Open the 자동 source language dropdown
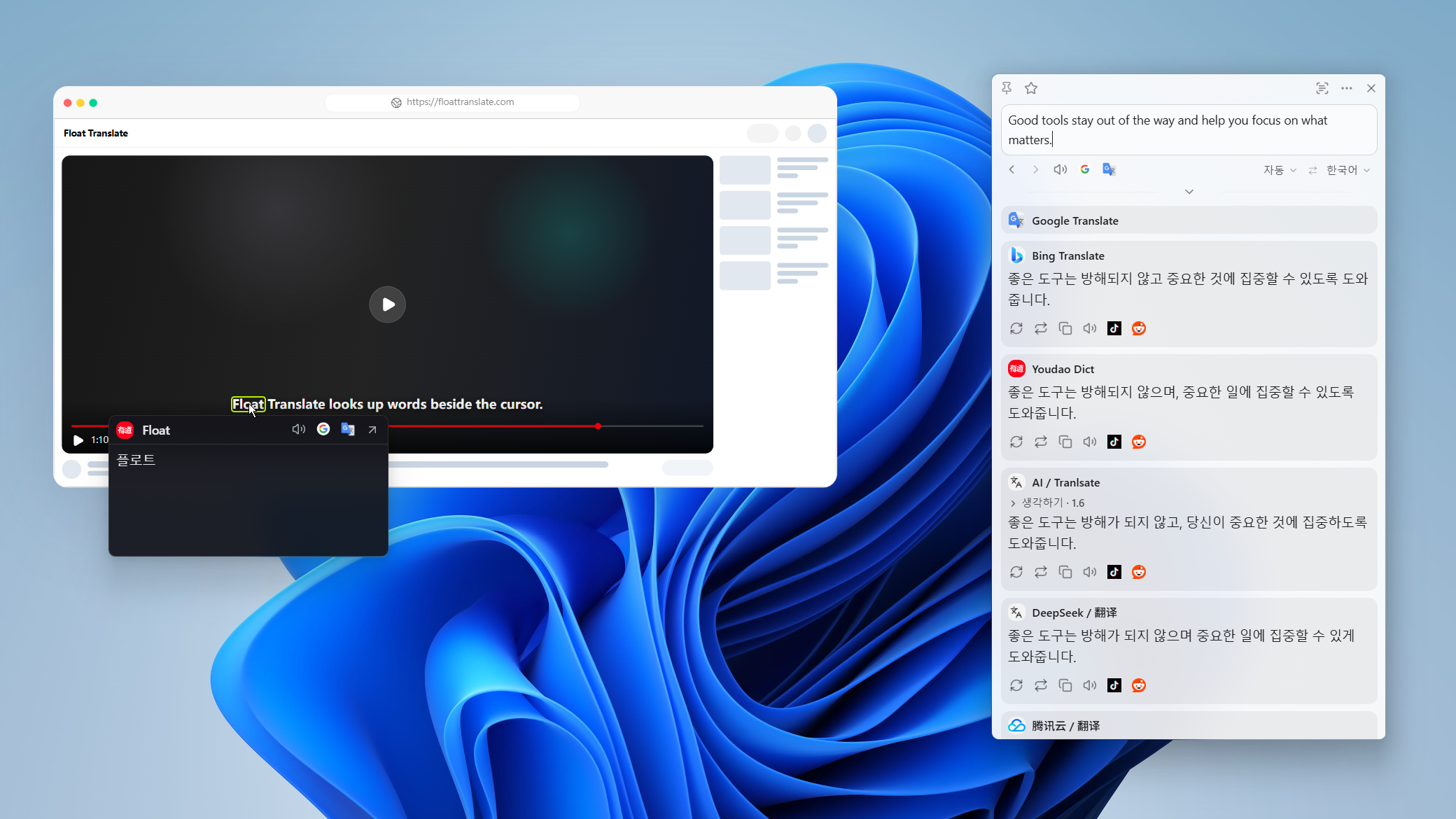 [1280, 170]
